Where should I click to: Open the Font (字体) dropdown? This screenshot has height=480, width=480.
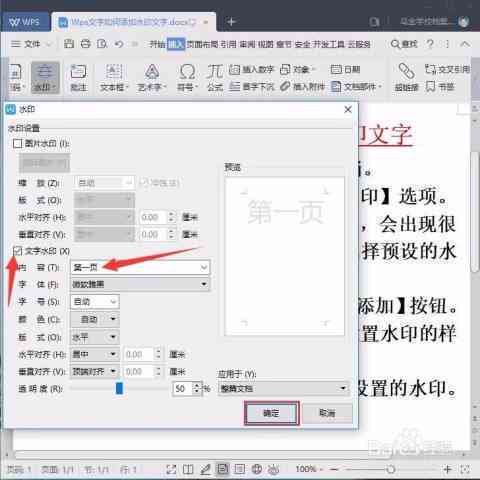(140, 284)
